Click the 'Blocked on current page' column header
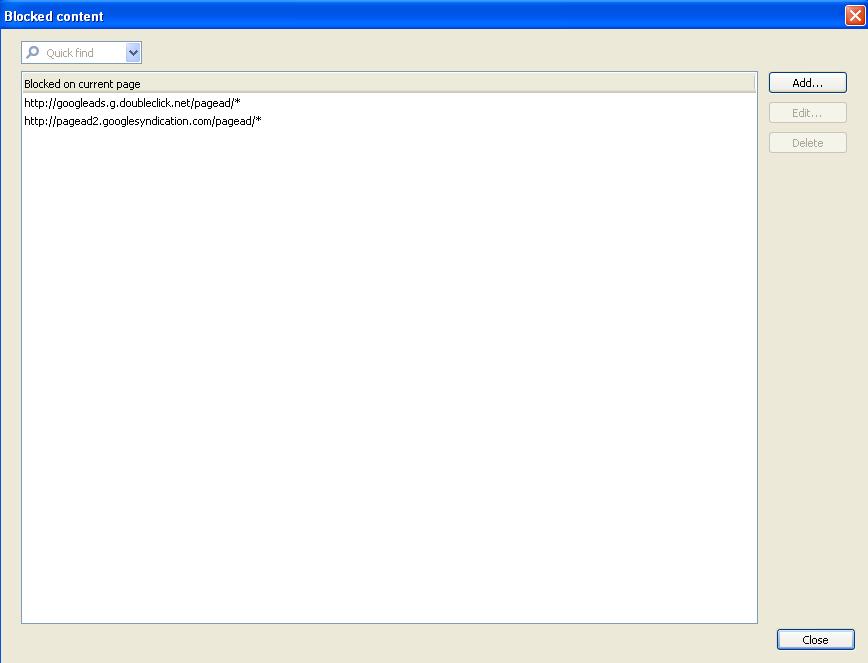This screenshot has height=663, width=868. 389,84
